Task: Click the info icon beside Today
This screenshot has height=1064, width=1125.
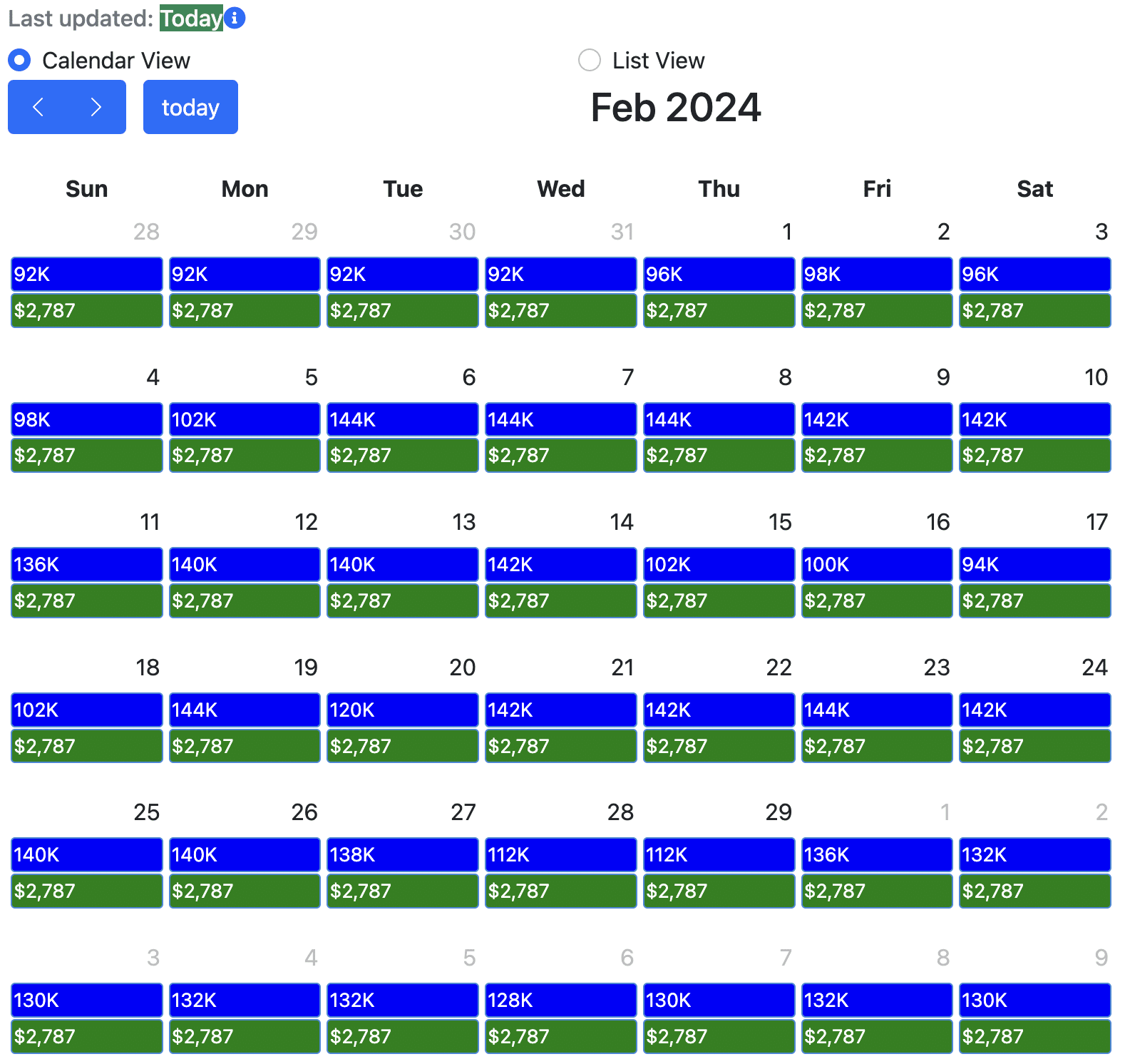Action: tap(235, 18)
